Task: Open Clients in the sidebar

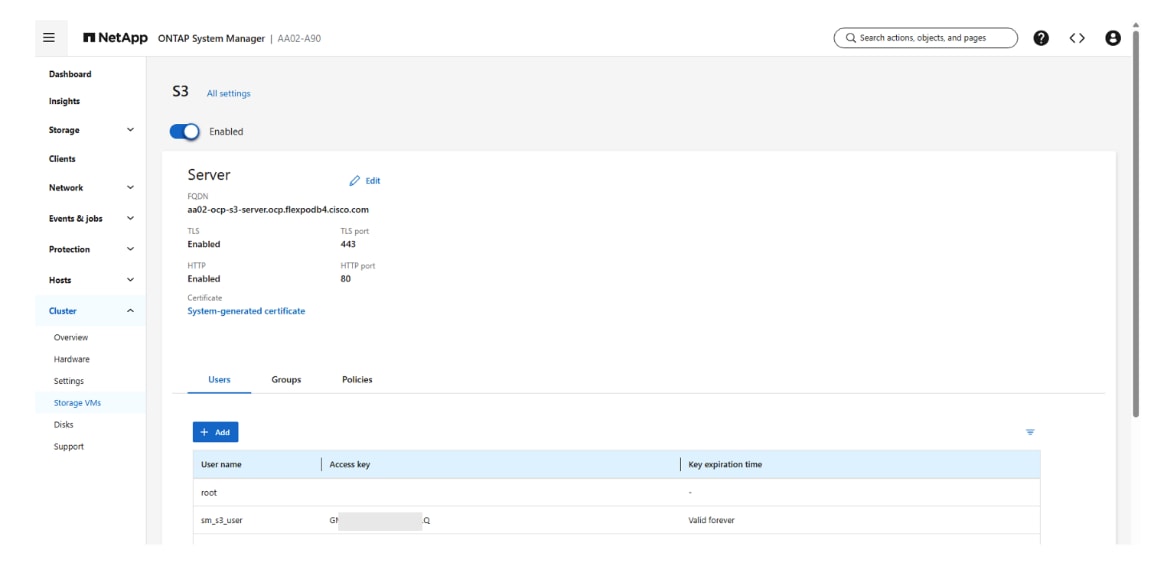Action: pyautogui.click(x=62, y=159)
